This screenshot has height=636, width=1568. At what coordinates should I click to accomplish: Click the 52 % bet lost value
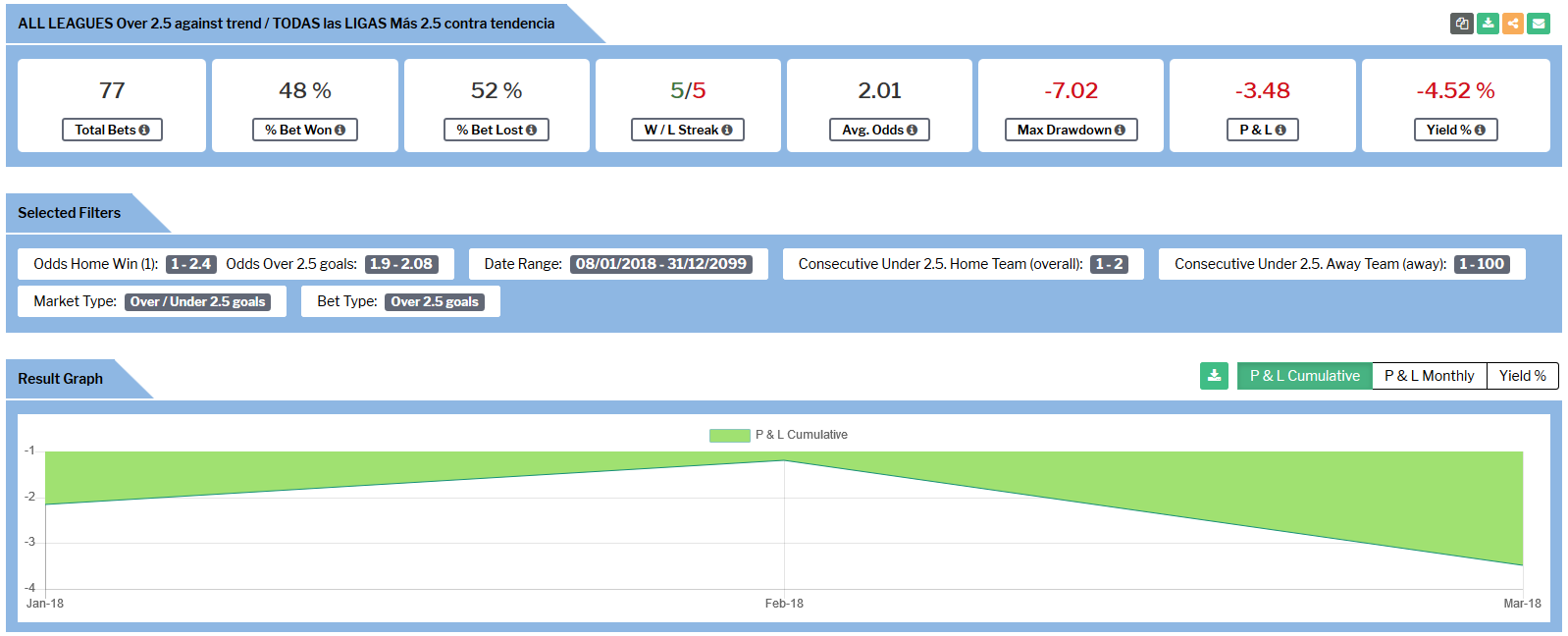click(497, 90)
